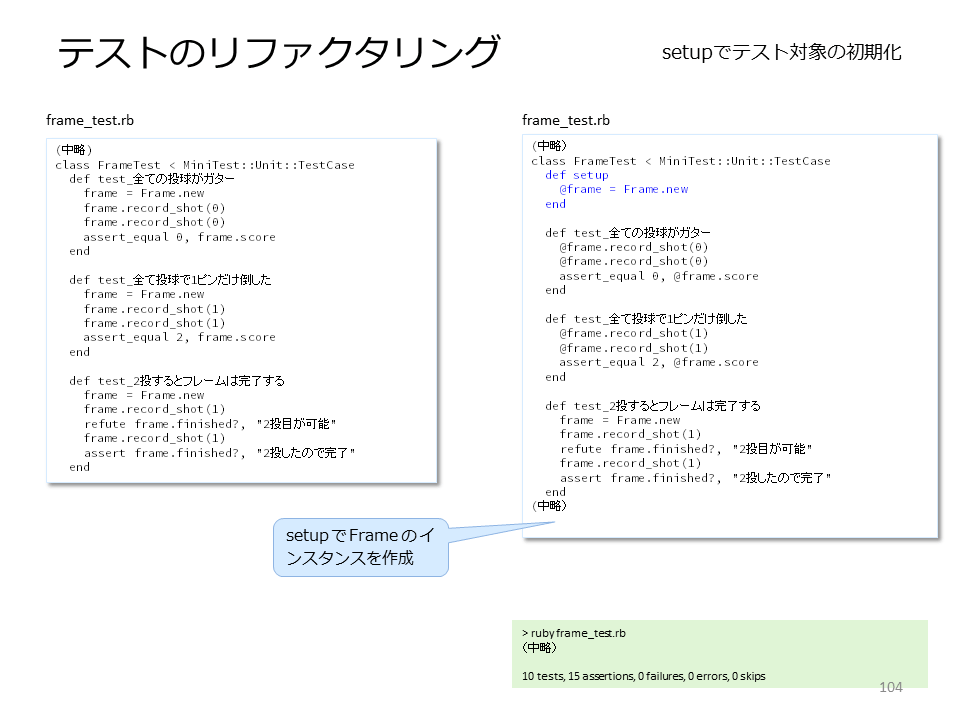The height and width of the screenshot is (720, 960).
Task: Click the blue 'def setup' line
Action: tap(577, 175)
